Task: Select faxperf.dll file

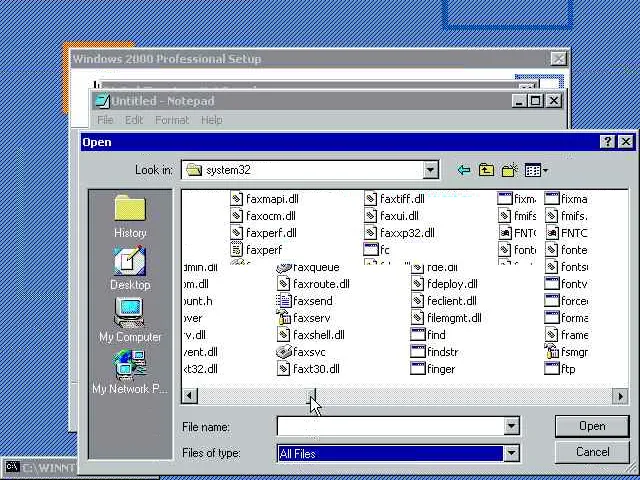Action: 264,233
